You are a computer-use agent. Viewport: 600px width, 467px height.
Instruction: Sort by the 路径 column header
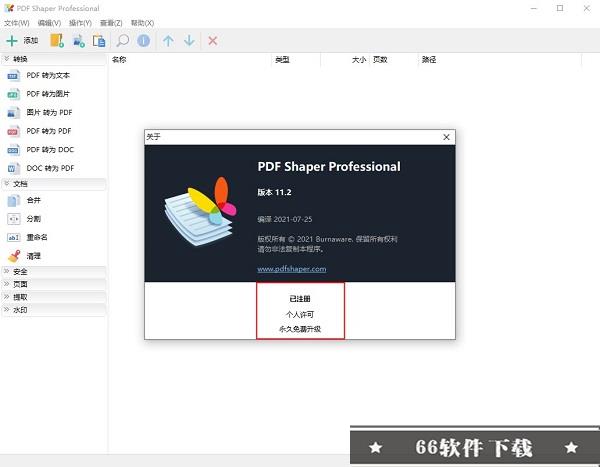[500, 60]
